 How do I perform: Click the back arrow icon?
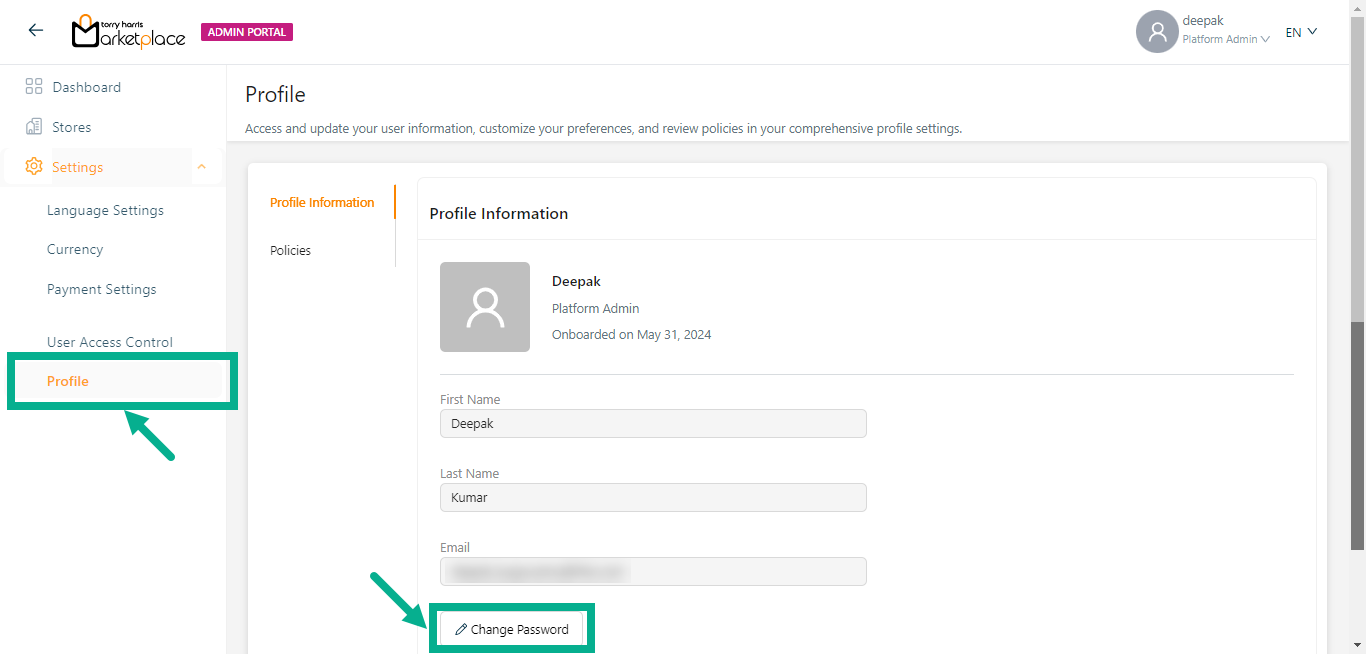point(36,31)
